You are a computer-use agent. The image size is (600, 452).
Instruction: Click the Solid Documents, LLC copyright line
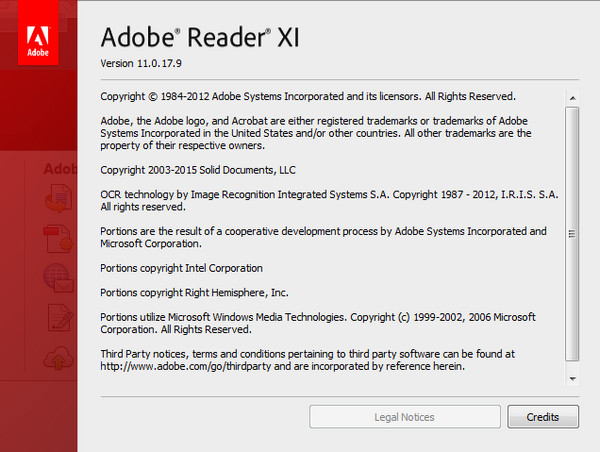pos(198,170)
